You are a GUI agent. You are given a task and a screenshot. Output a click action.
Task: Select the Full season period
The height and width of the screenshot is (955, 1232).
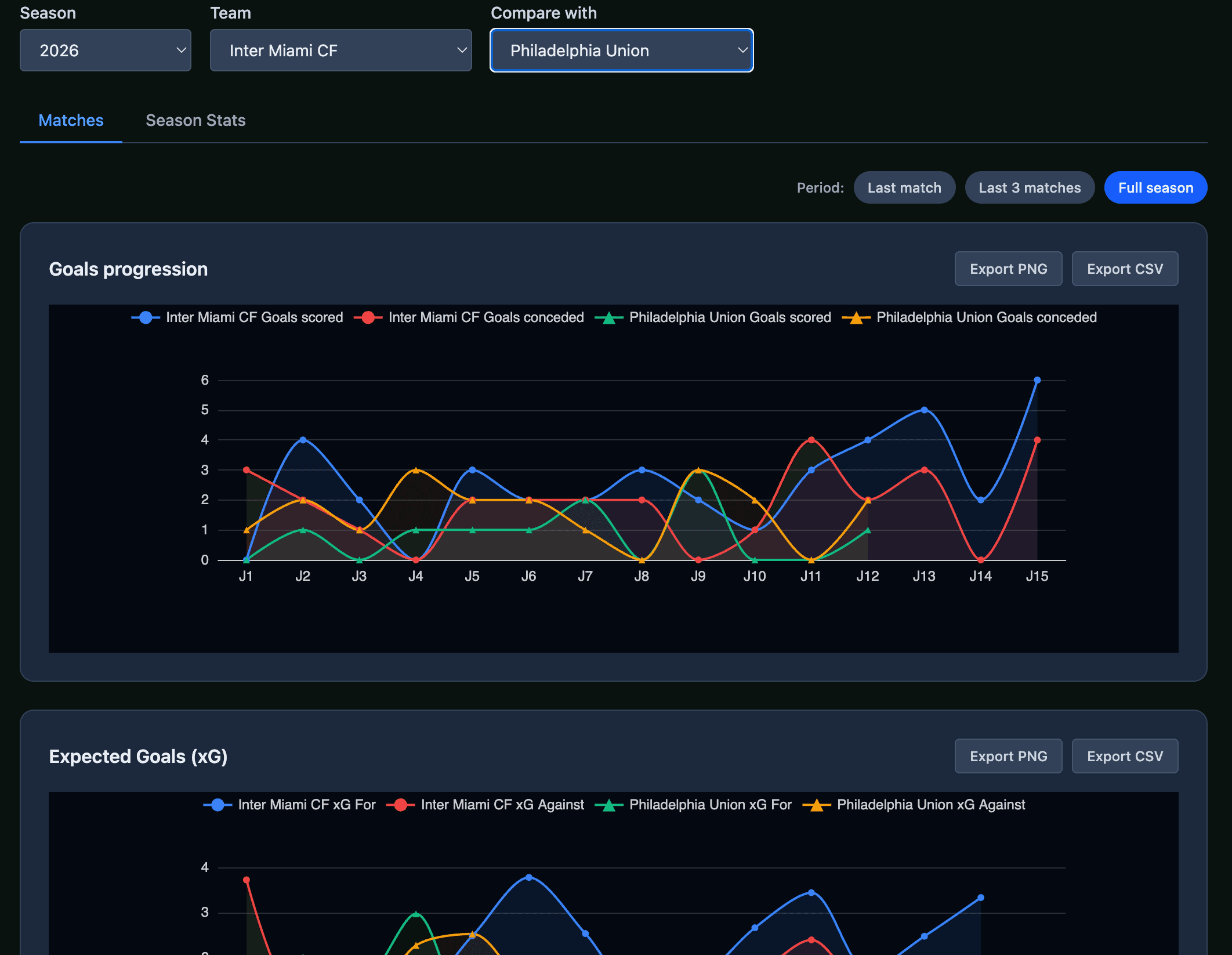[1155, 187]
